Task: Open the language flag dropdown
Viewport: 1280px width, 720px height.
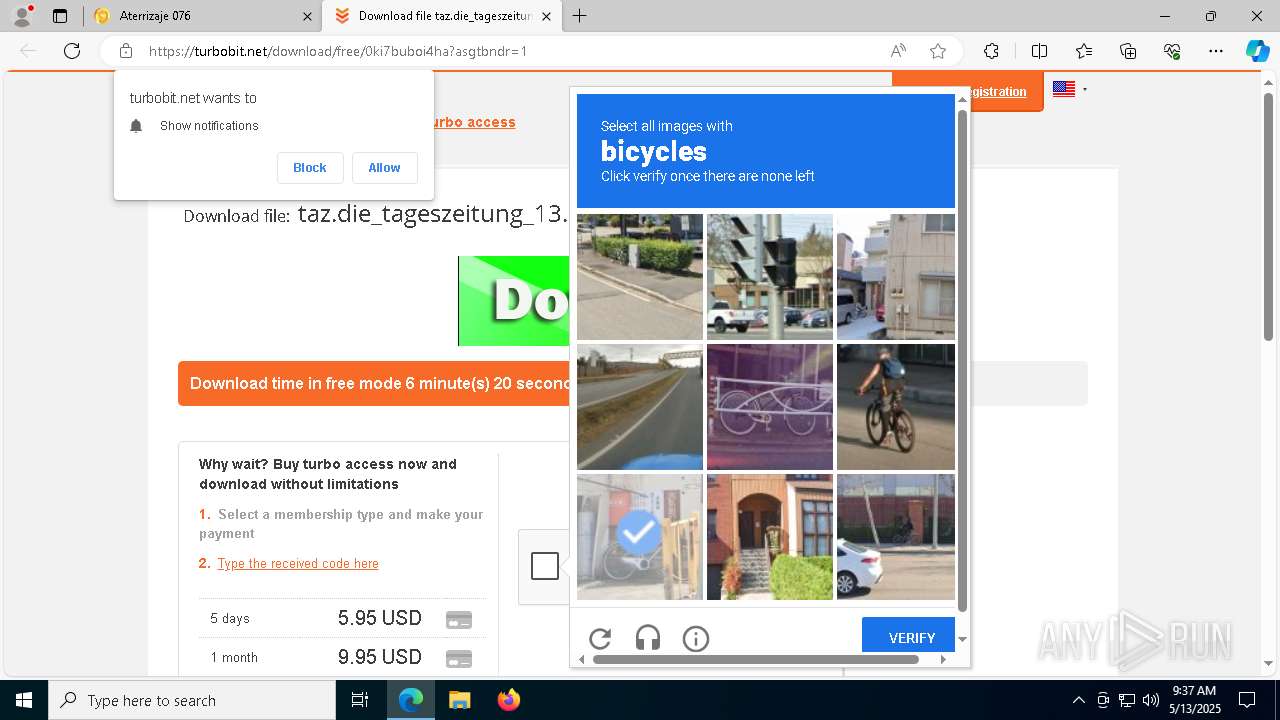Action: (1069, 89)
